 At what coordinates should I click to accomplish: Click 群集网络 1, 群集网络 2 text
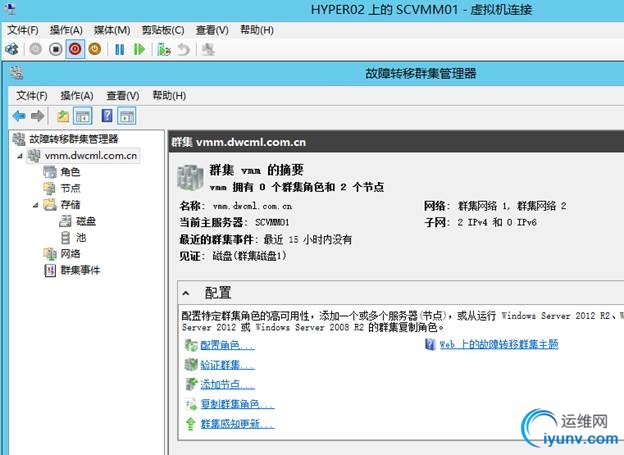(512, 206)
